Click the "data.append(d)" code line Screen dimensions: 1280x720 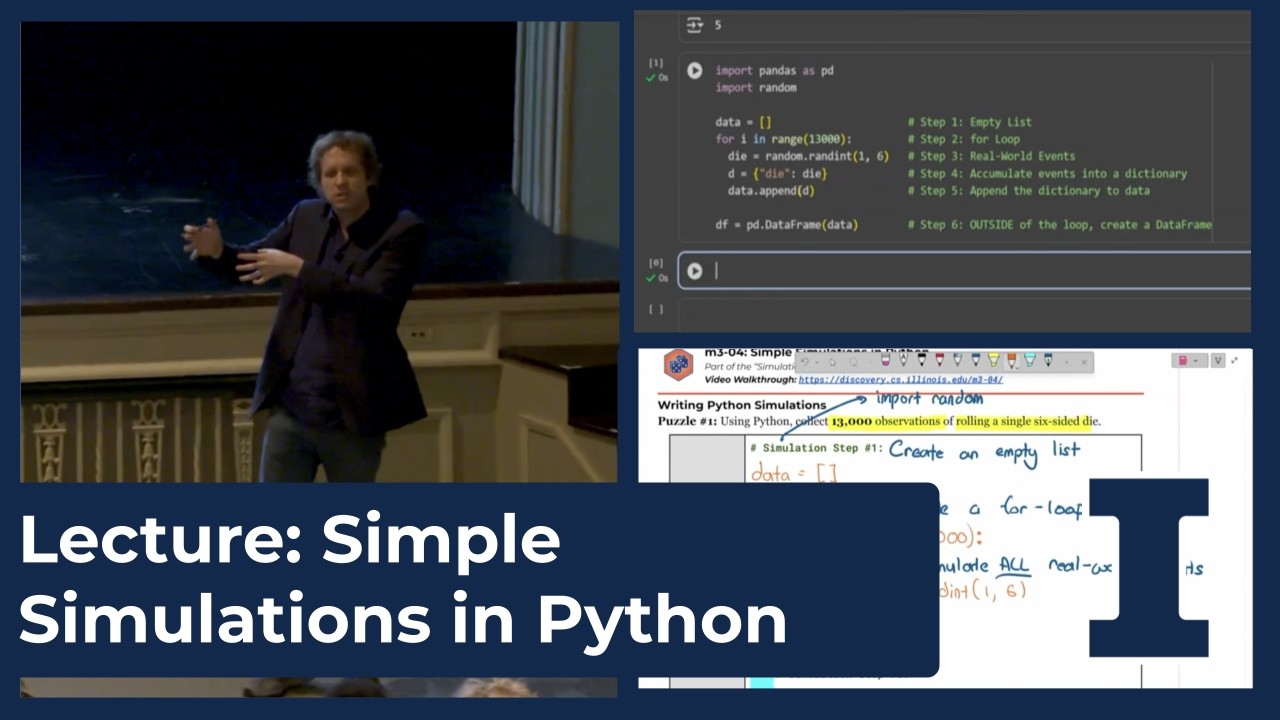[771, 190]
